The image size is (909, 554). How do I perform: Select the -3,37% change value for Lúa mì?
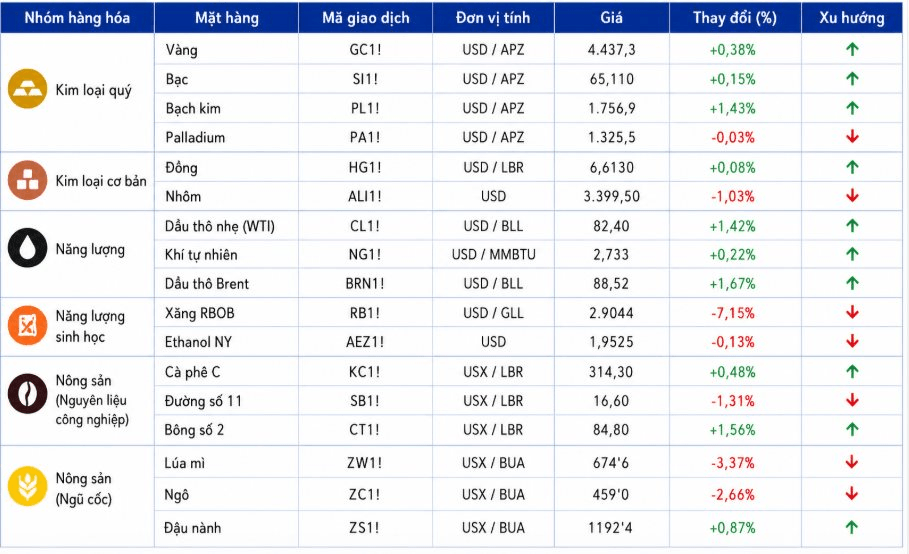click(x=733, y=462)
